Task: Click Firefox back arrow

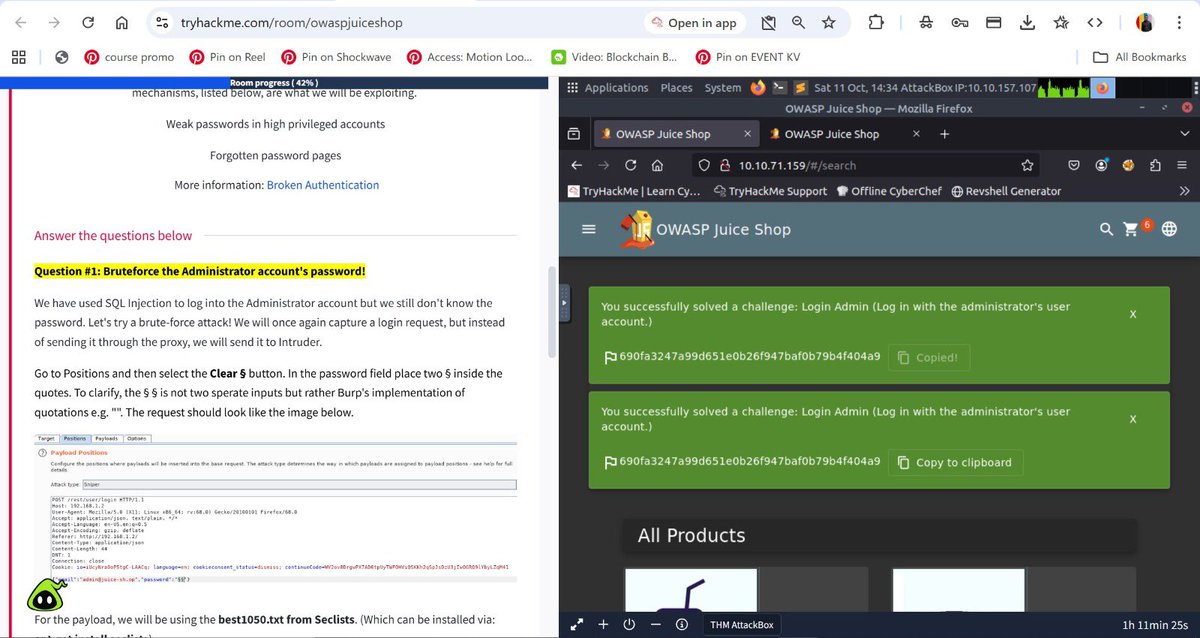Action: click(576, 165)
